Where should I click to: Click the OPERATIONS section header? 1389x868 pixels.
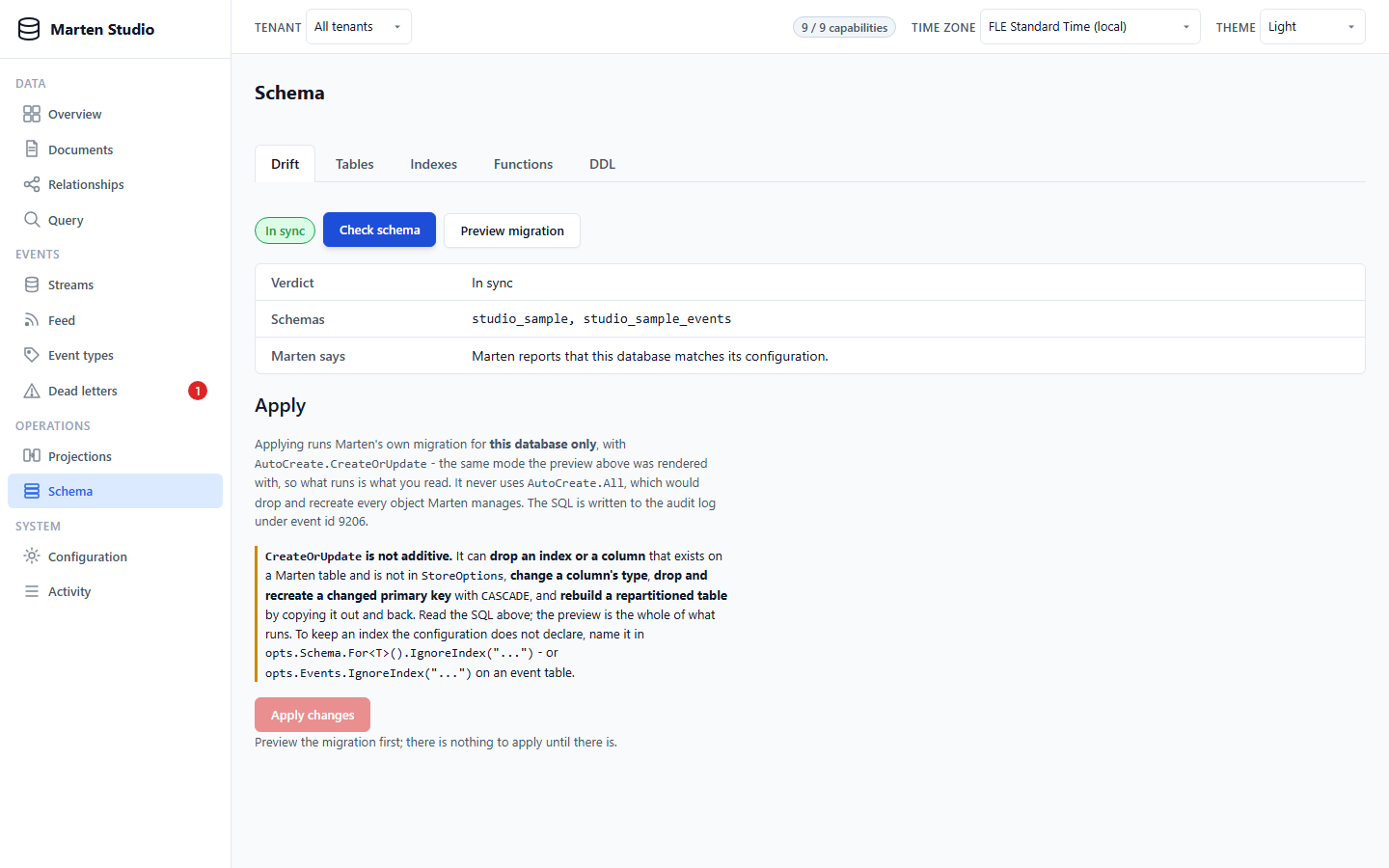[x=53, y=425]
